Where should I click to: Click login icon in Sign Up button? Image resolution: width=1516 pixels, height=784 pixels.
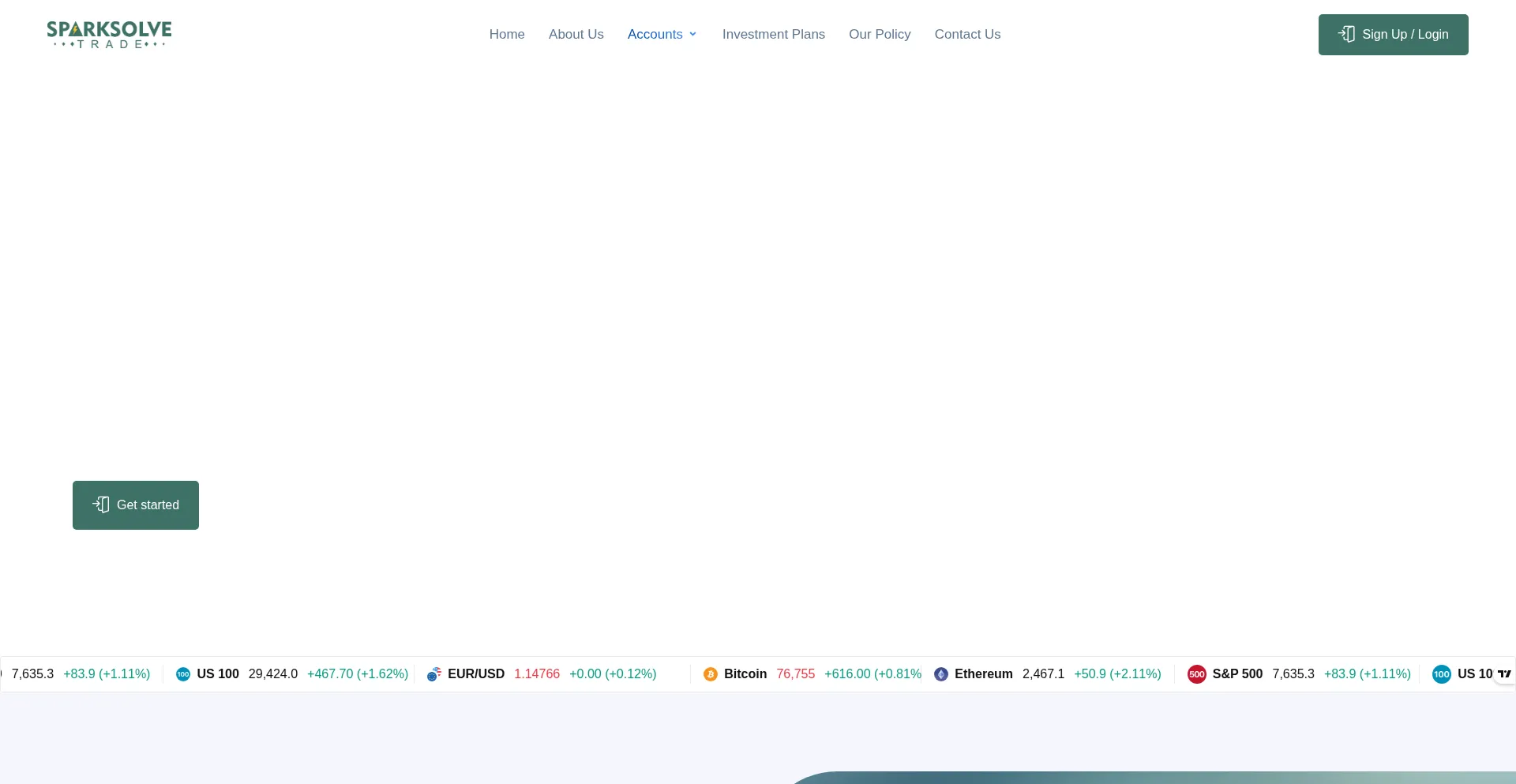pyautogui.click(x=1347, y=34)
